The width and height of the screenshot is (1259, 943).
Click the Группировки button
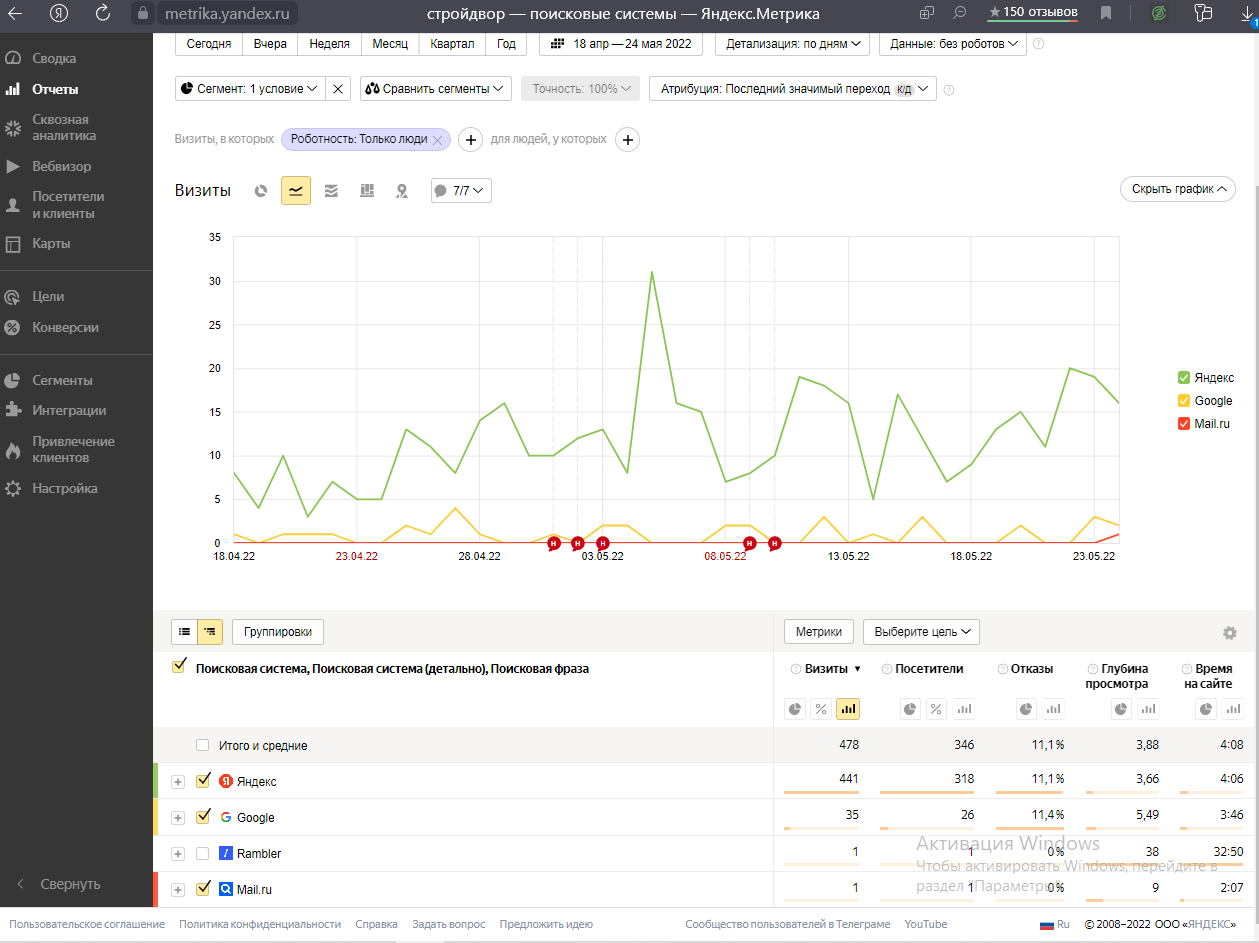[278, 632]
